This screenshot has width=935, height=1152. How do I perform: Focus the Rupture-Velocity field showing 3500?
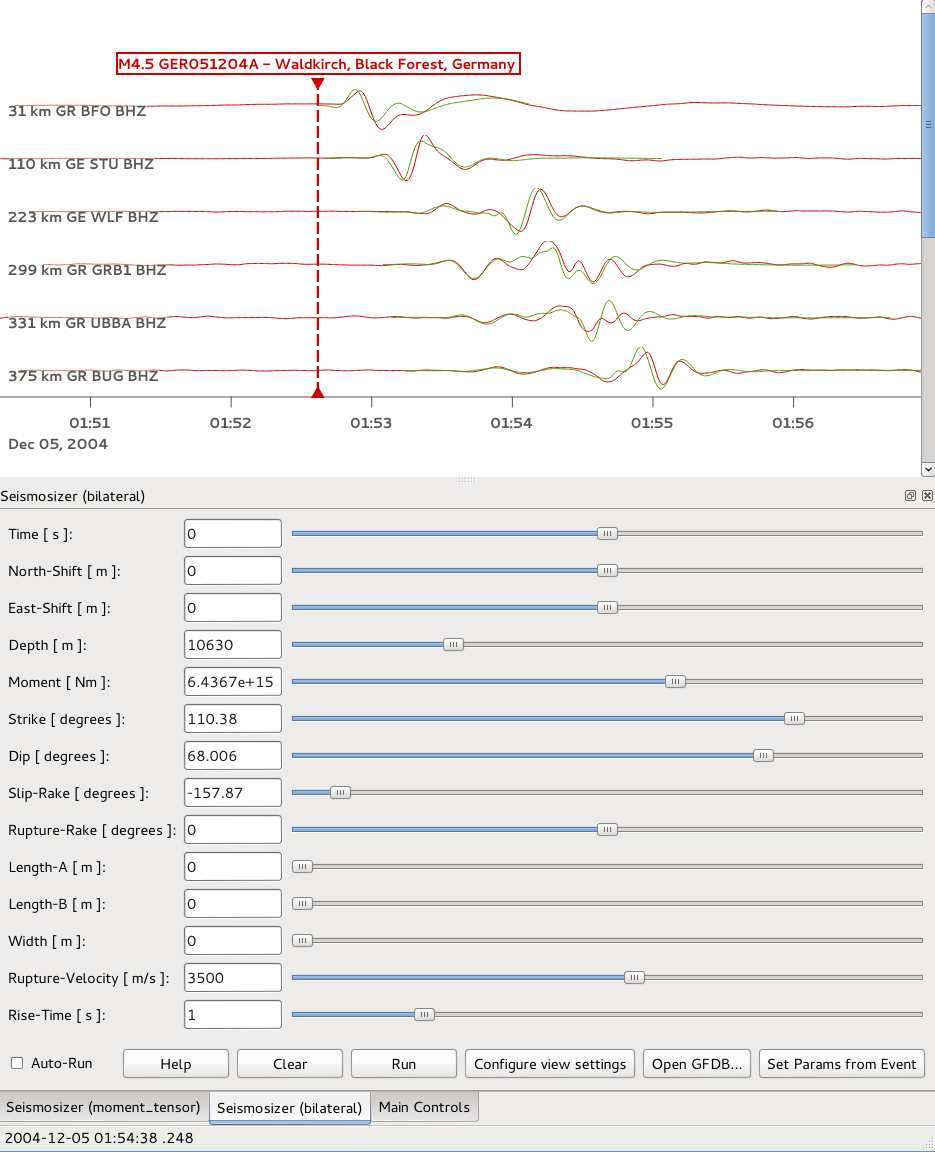click(233, 978)
